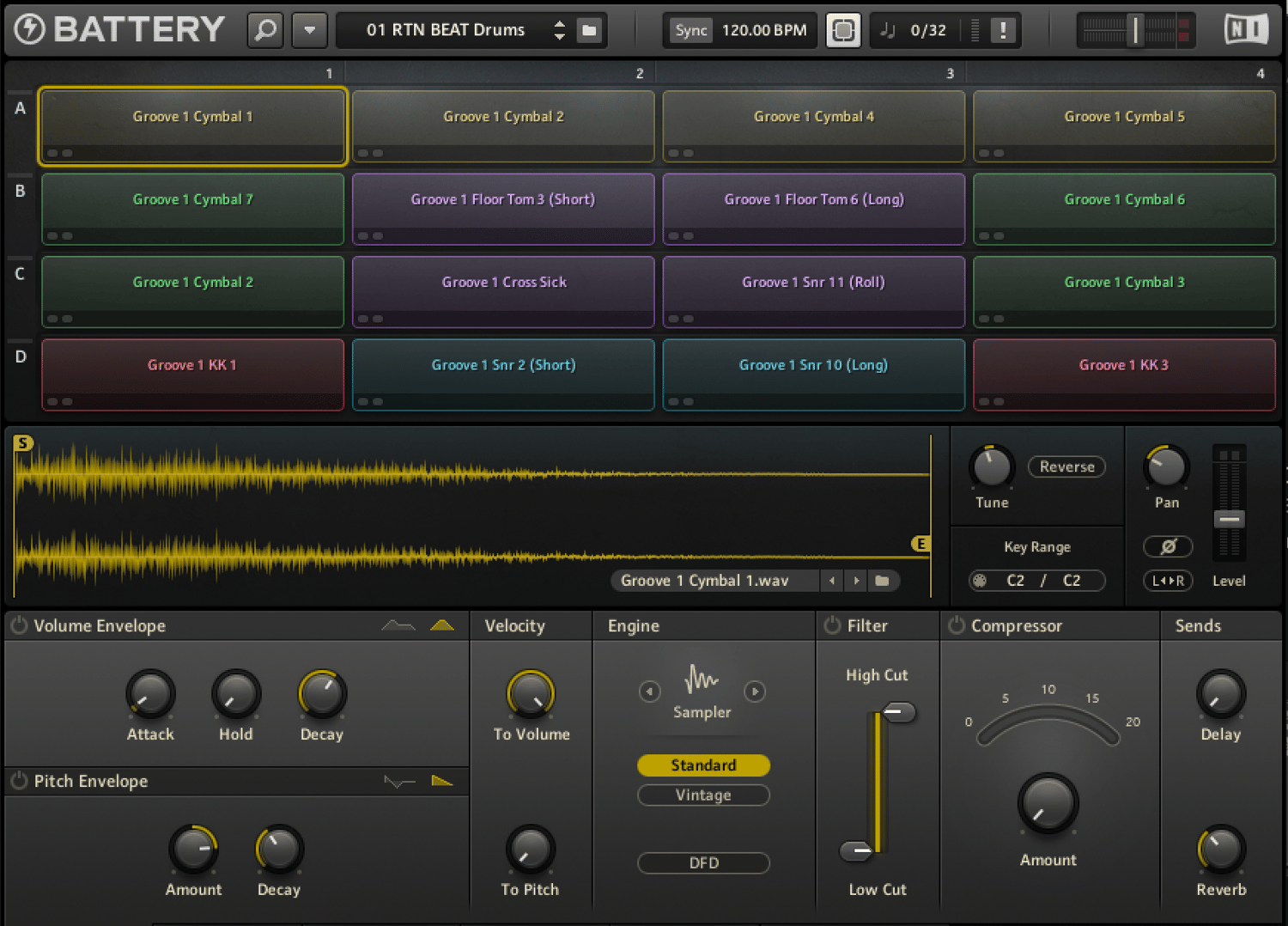Screen dimensions: 1288x926
Task: Toggle the Sync tempo button
Action: point(690,30)
